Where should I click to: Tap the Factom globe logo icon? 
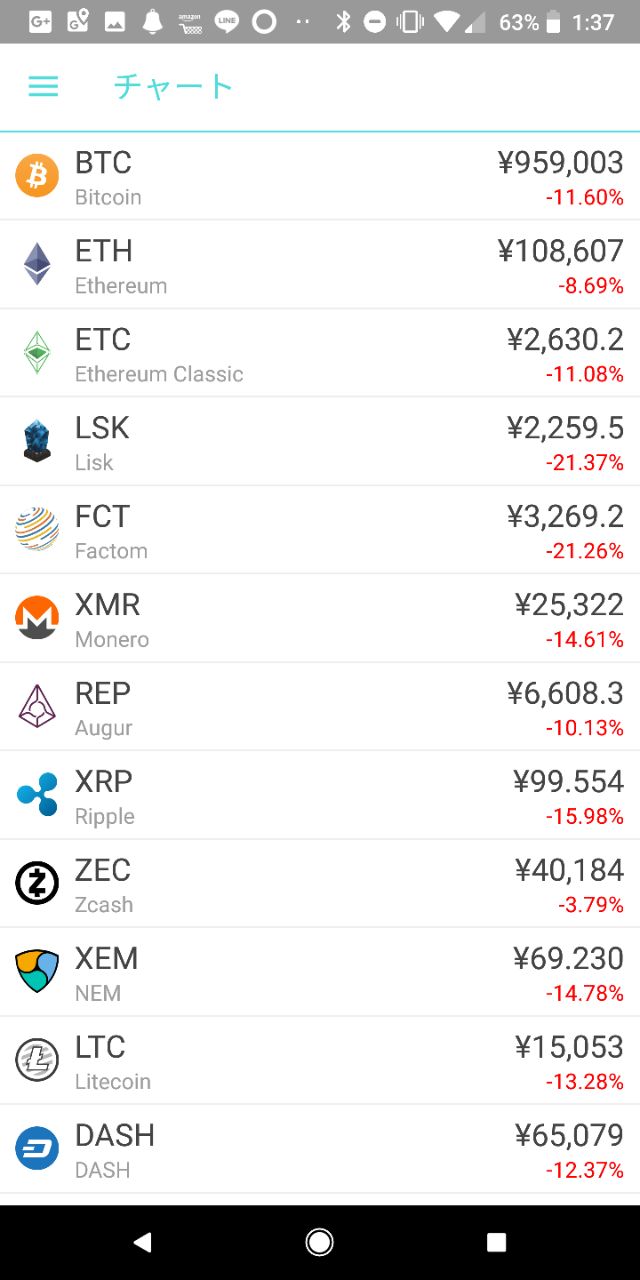(37, 530)
